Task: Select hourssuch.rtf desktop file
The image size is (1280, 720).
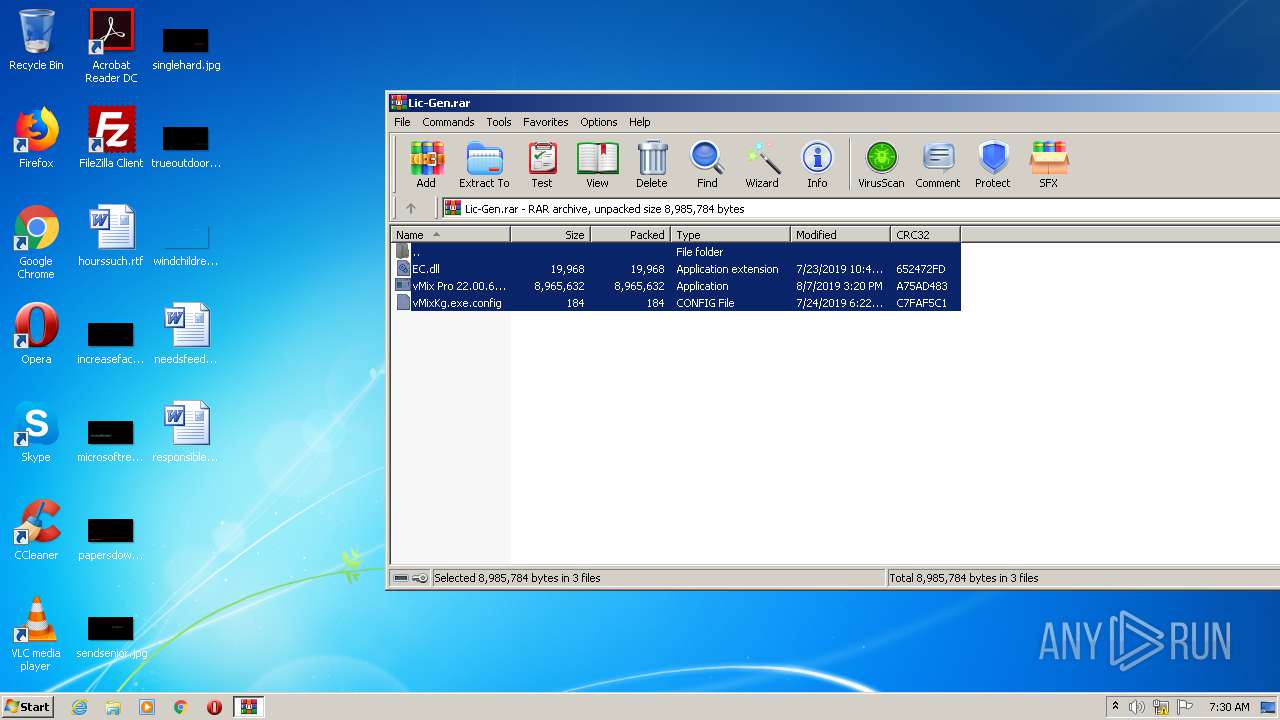Action: pos(111,236)
